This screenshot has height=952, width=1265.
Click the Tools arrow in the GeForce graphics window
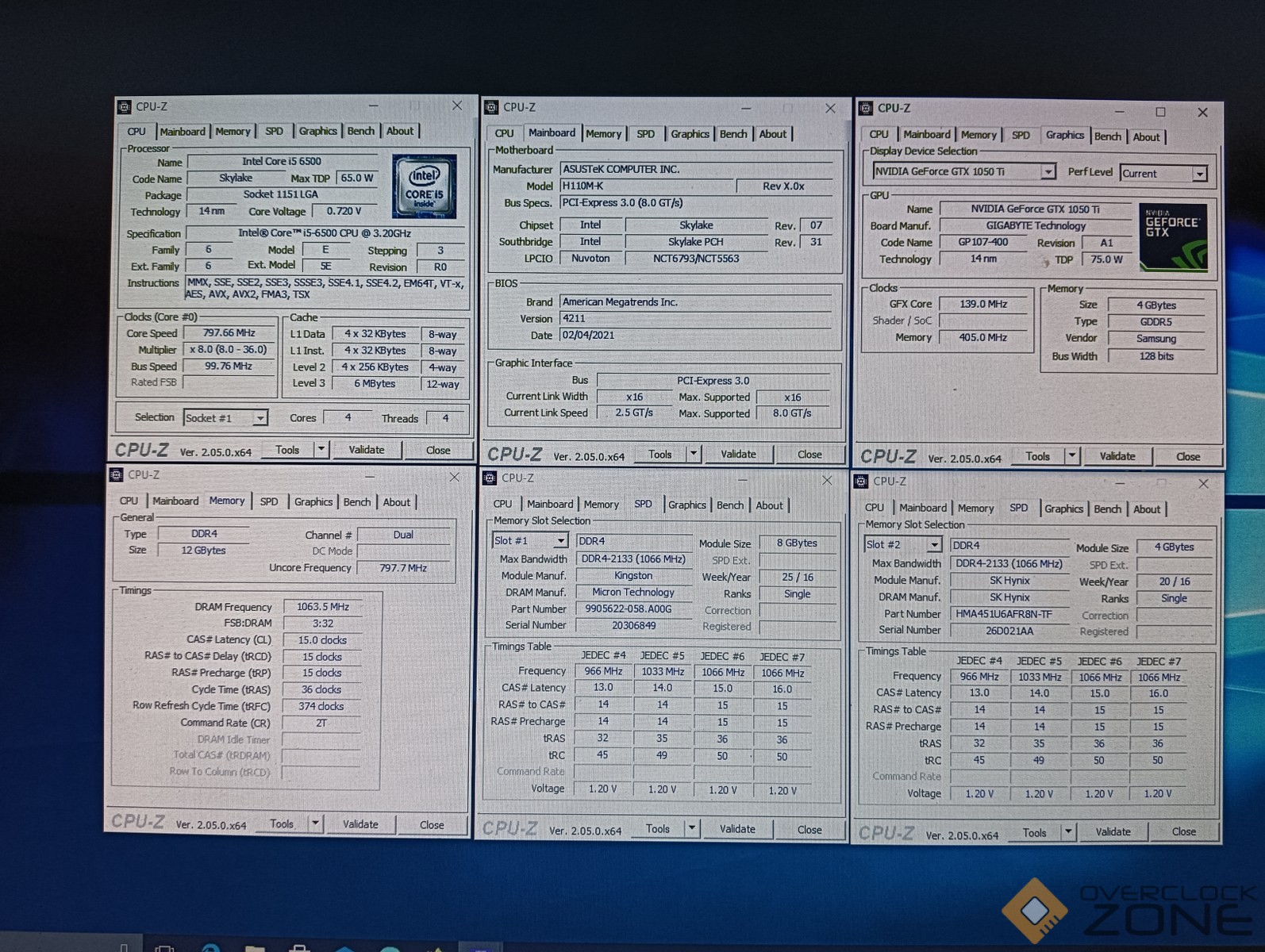click(x=1072, y=456)
